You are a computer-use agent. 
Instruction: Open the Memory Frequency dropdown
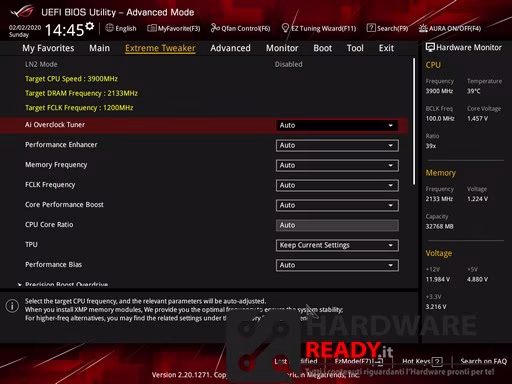(337, 165)
